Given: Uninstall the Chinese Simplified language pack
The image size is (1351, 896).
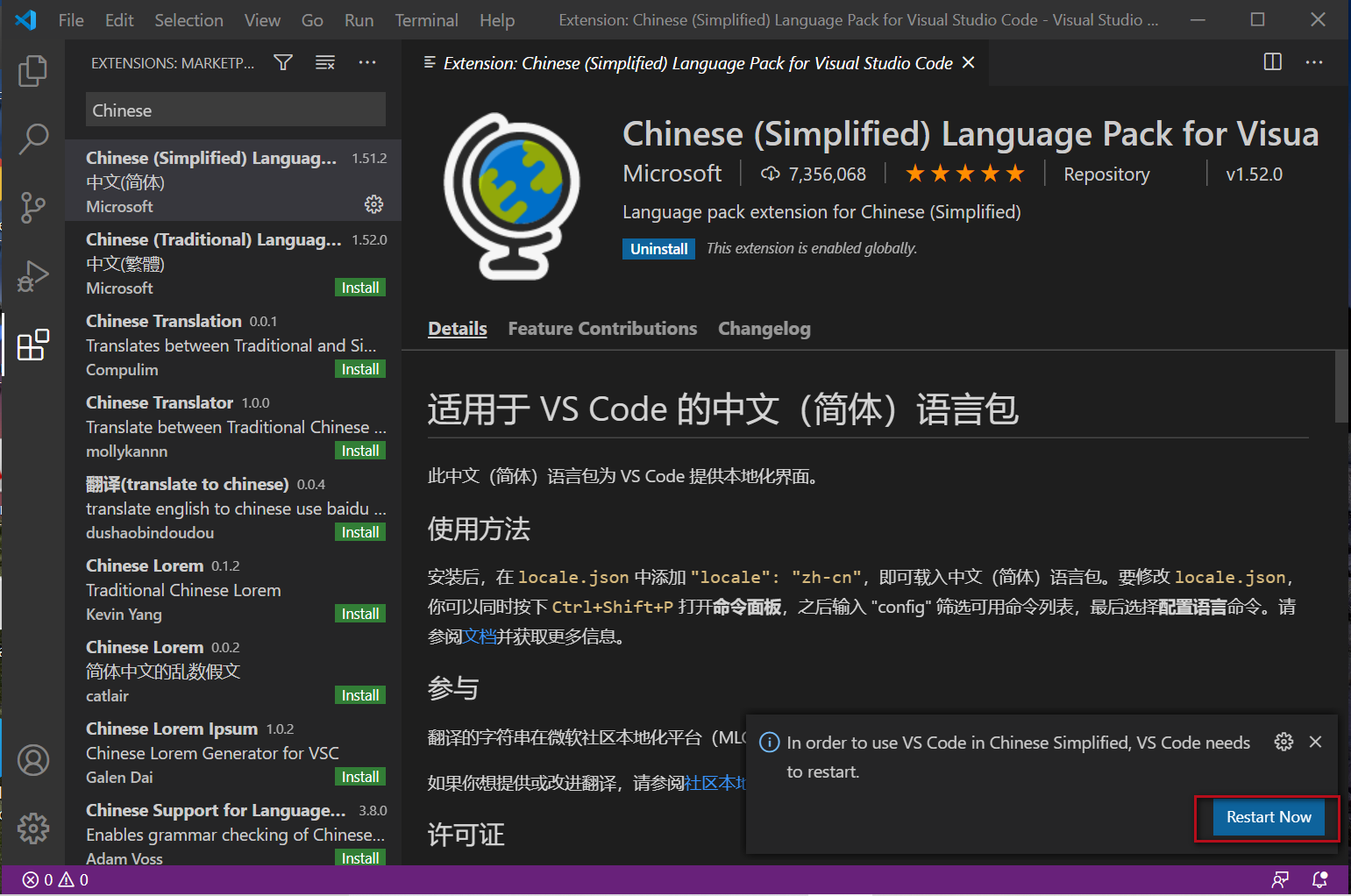Looking at the screenshot, I should [x=658, y=249].
